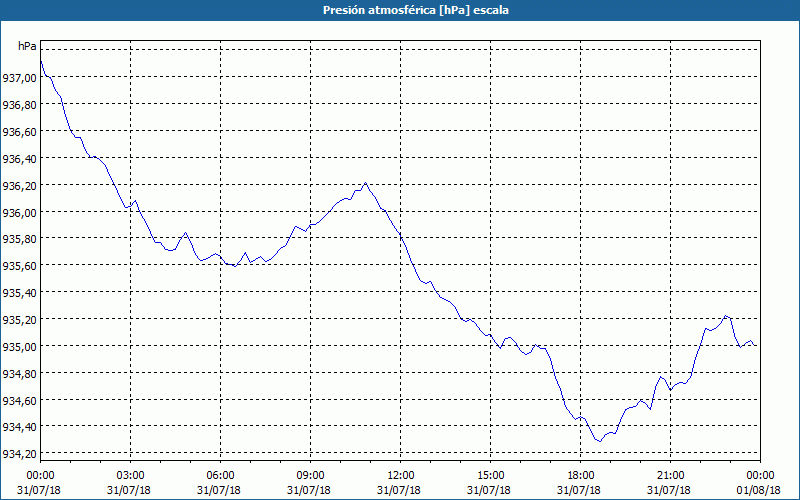800x500 pixels.
Task: Click the 935,80 y-axis value
Action: (x=19, y=239)
